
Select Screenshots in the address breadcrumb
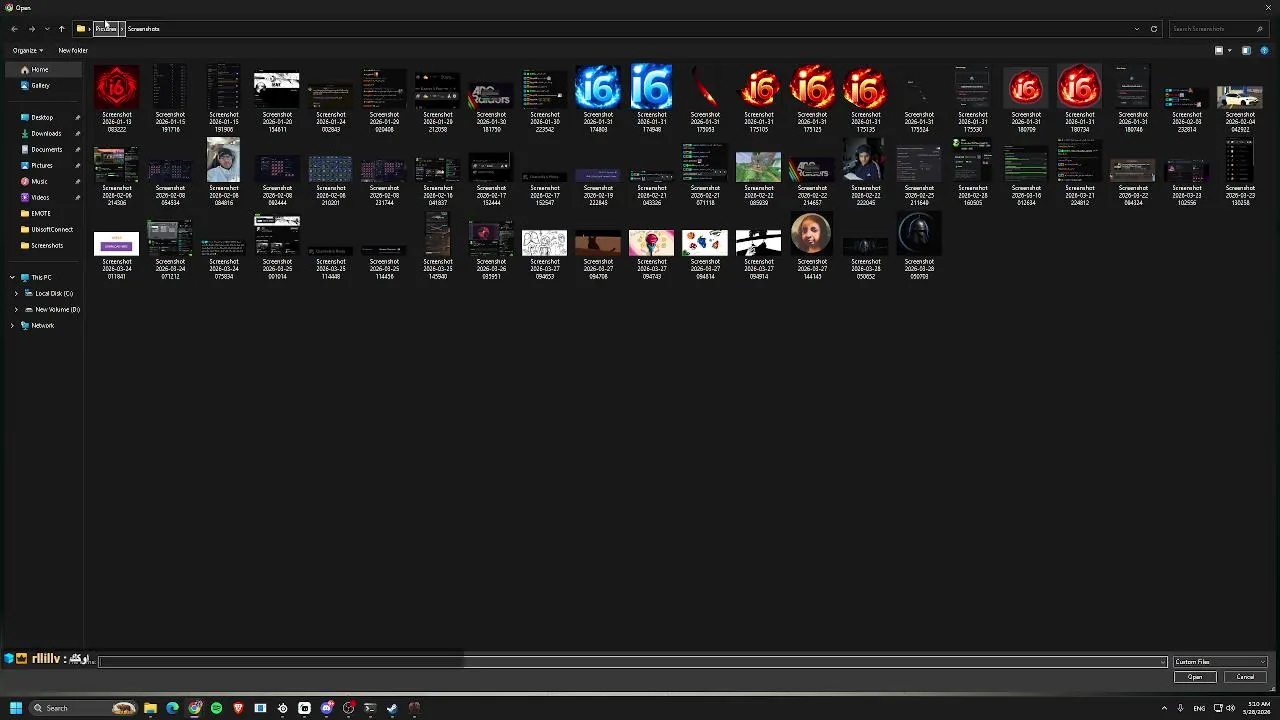143,29
